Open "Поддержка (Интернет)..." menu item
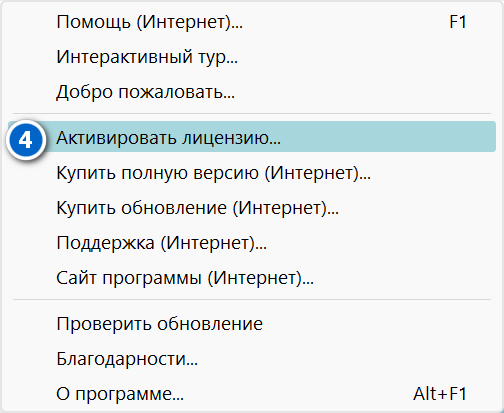The image size is (504, 413). (252, 243)
